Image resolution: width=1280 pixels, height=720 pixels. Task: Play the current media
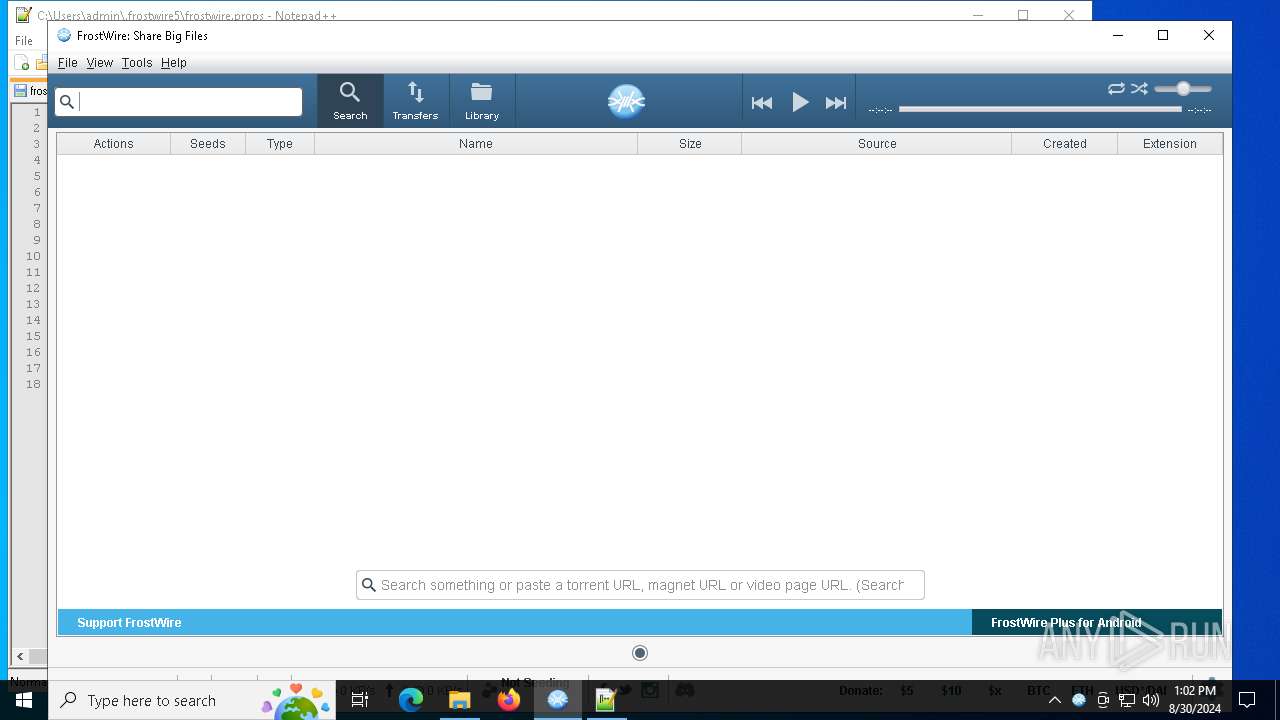(x=800, y=102)
